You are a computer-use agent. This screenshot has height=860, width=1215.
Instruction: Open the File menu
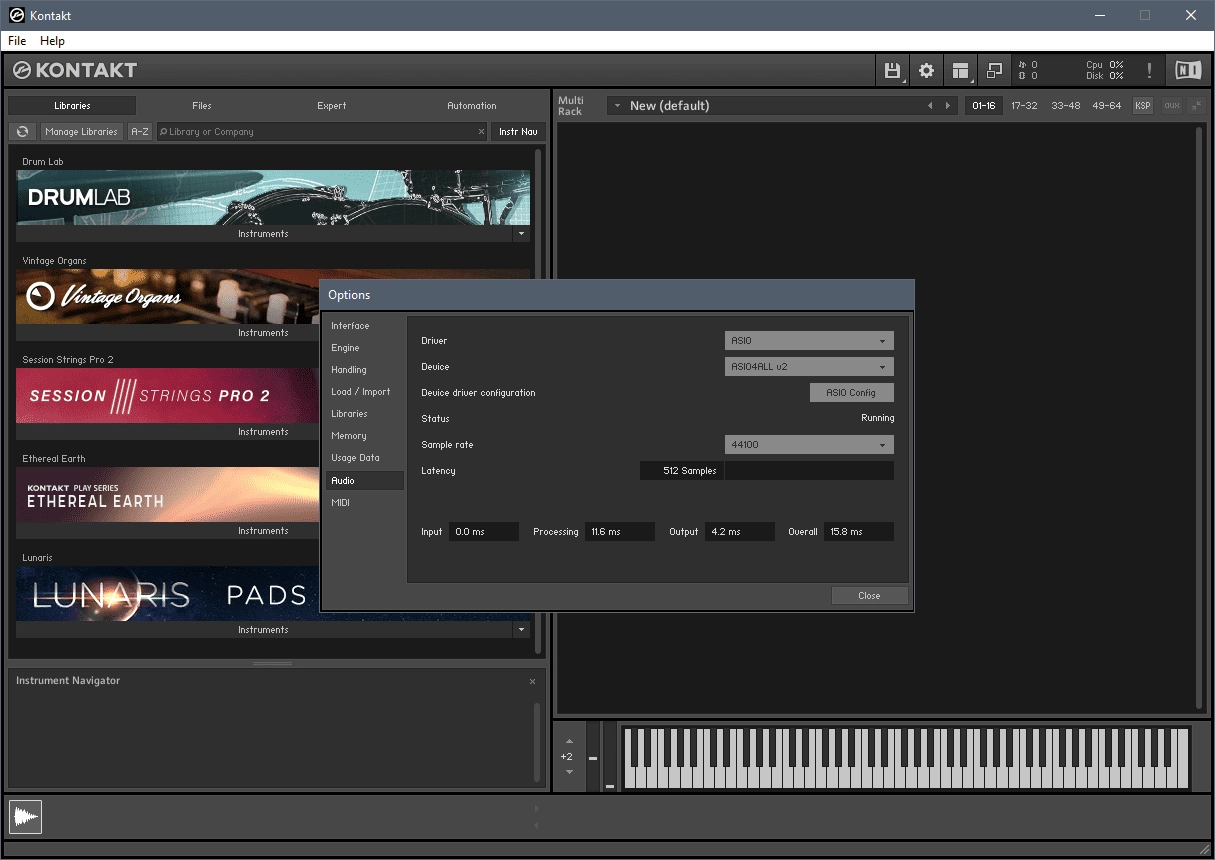click(x=17, y=41)
